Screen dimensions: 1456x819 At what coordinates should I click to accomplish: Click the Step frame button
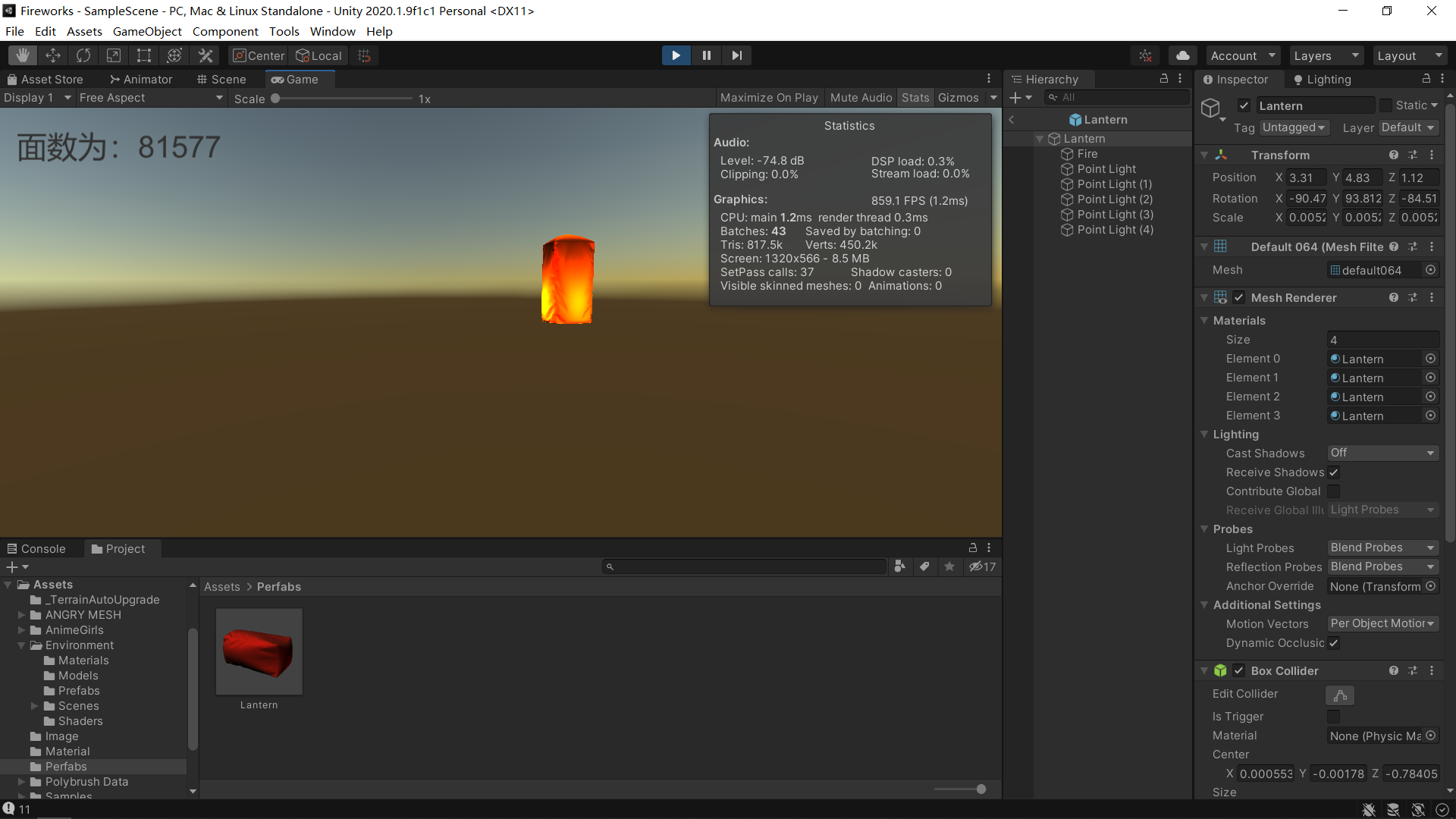pyautogui.click(x=736, y=55)
